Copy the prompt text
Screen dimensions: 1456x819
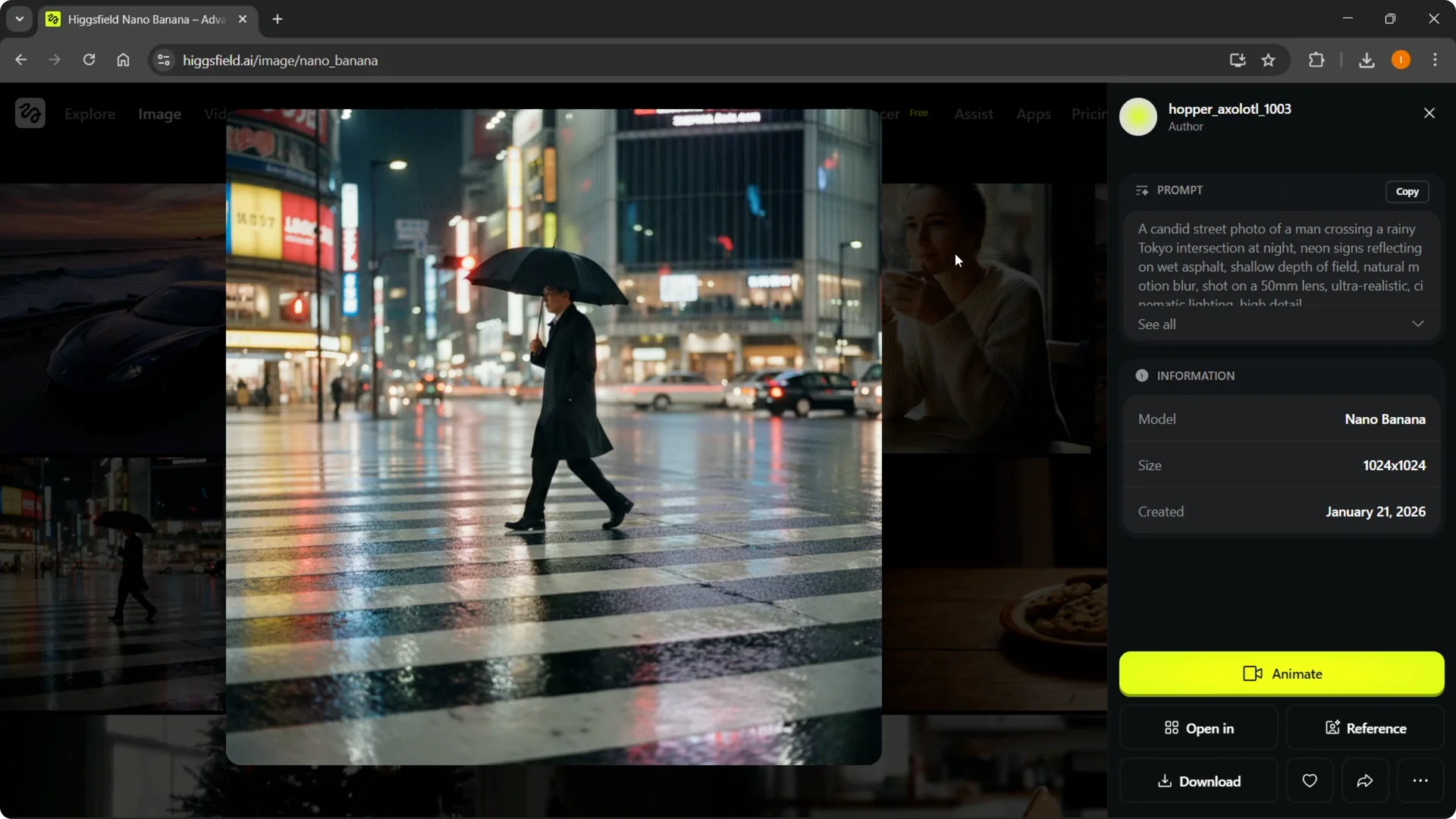pos(1407,191)
